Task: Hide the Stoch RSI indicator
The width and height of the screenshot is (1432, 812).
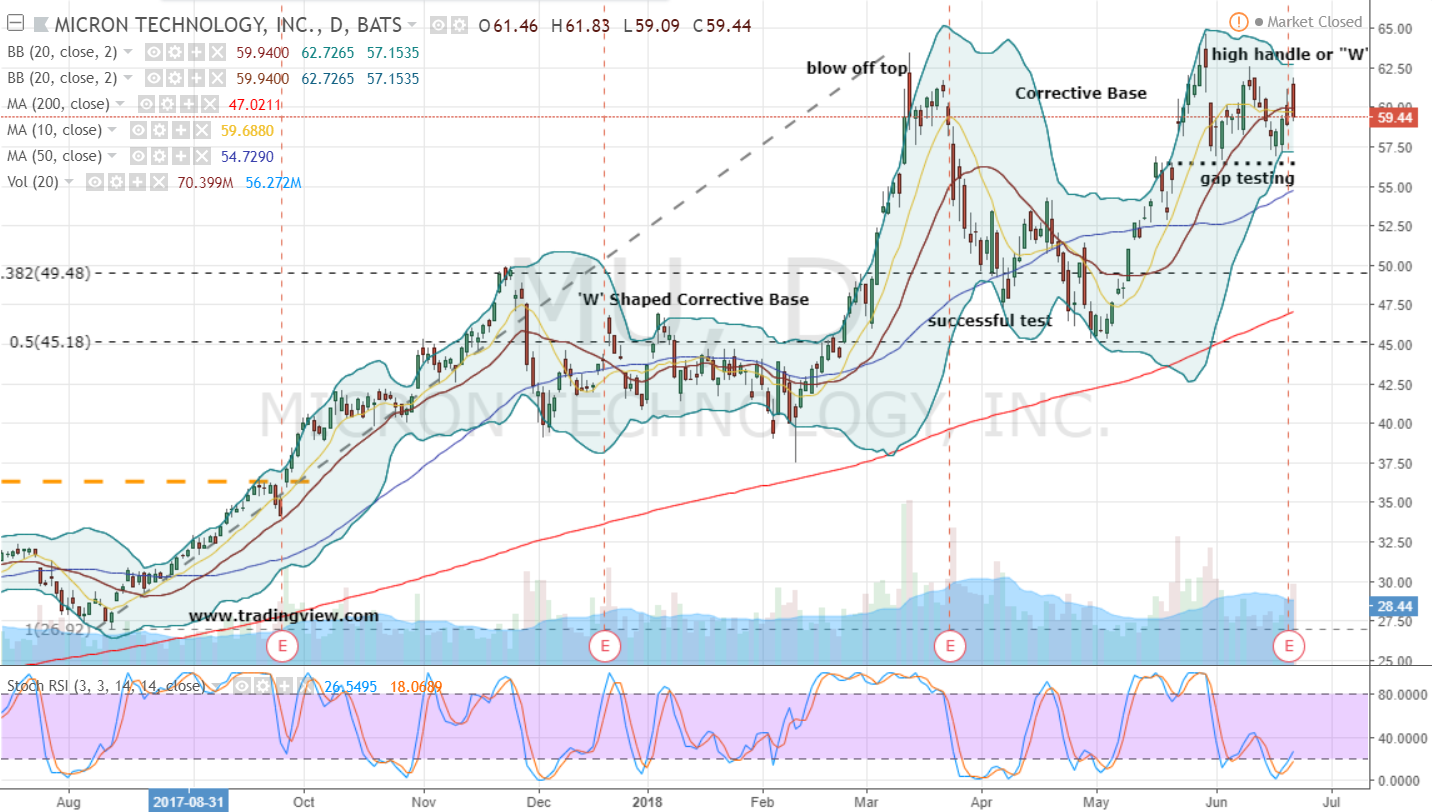Action: [x=244, y=686]
